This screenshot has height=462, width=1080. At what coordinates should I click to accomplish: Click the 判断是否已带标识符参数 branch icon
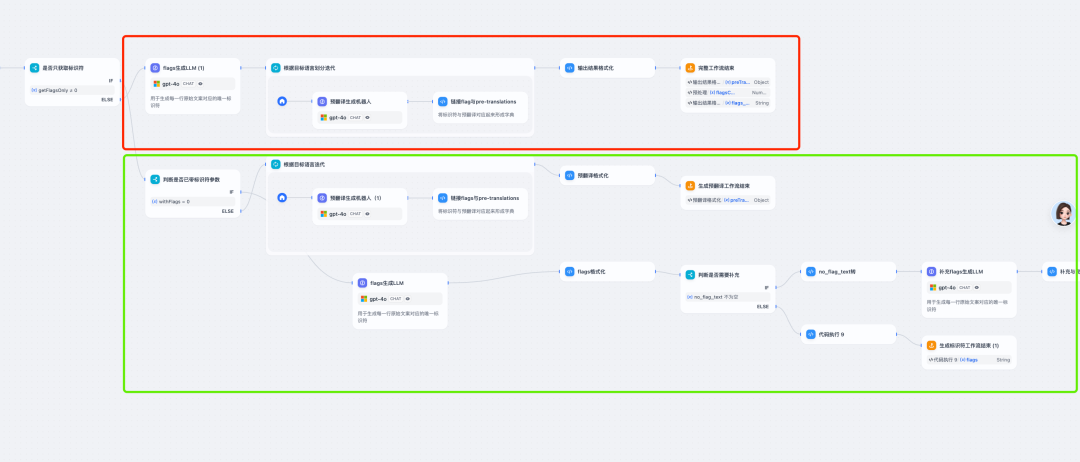pyautogui.click(x=155, y=179)
